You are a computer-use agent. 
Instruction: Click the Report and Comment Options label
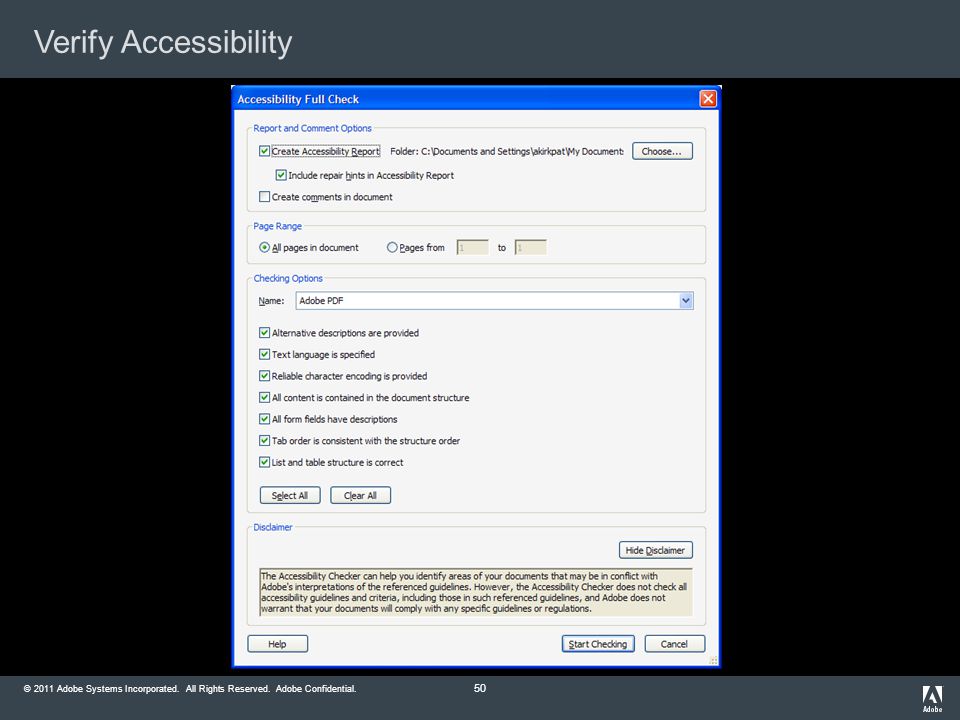coord(312,128)
